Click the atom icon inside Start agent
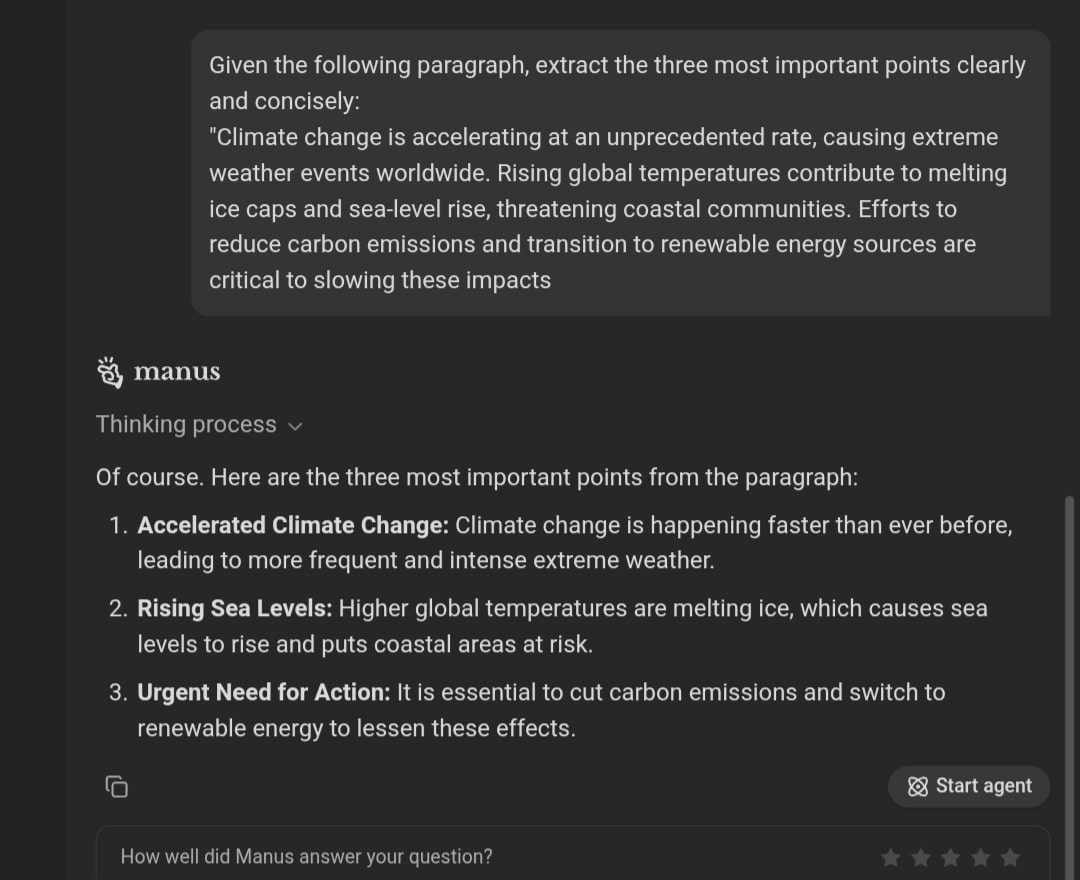Viewport: 1080px width, 880px height. (917, 786)
